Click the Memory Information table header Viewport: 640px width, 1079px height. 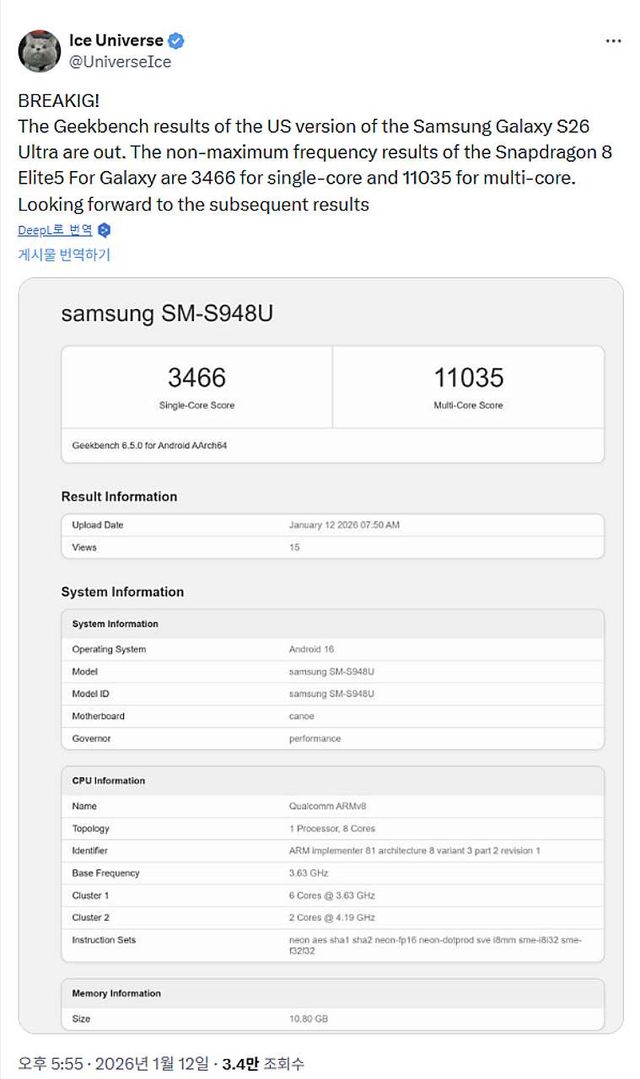332,994
